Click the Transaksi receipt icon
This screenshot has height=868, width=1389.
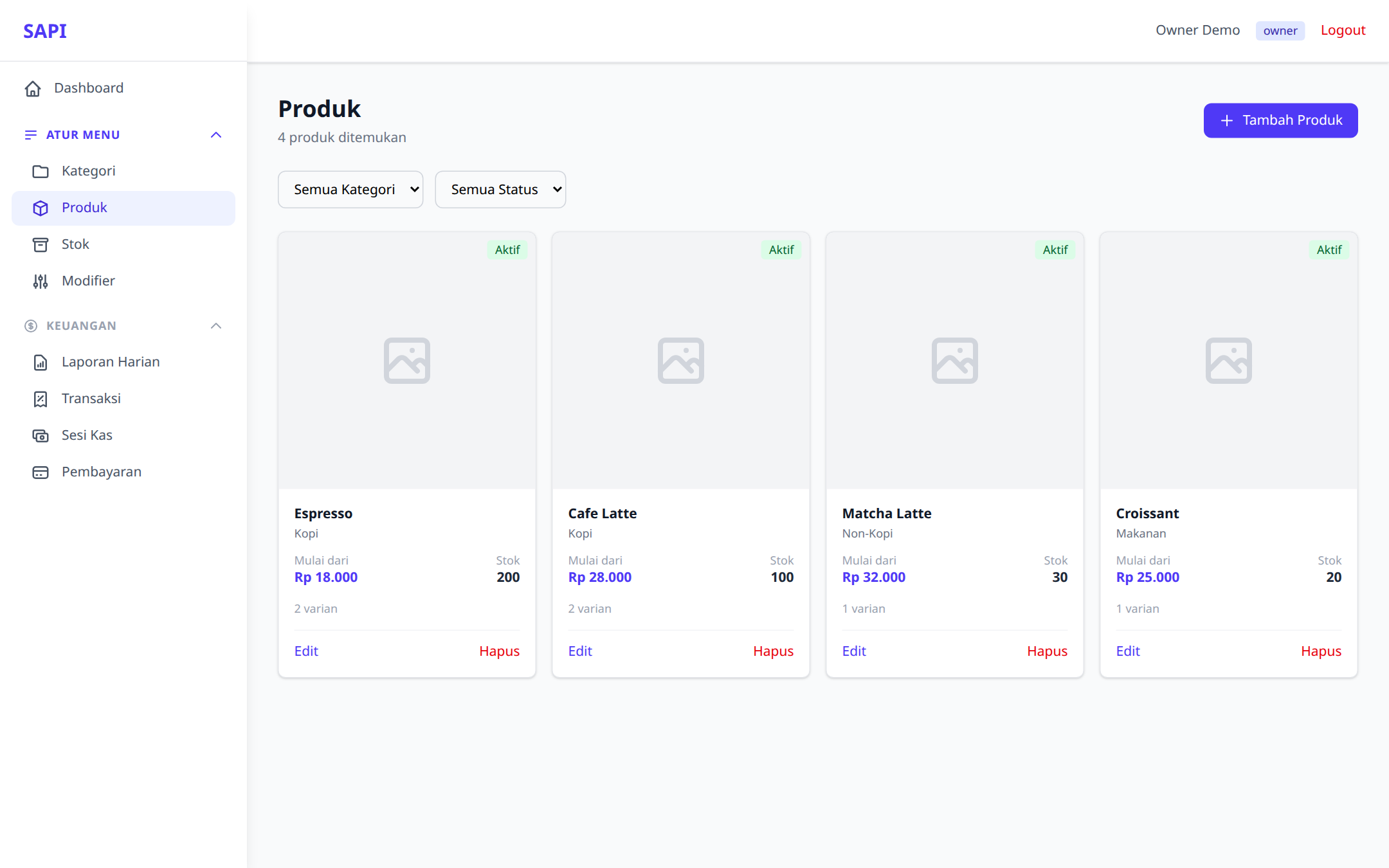click(41, 399)
